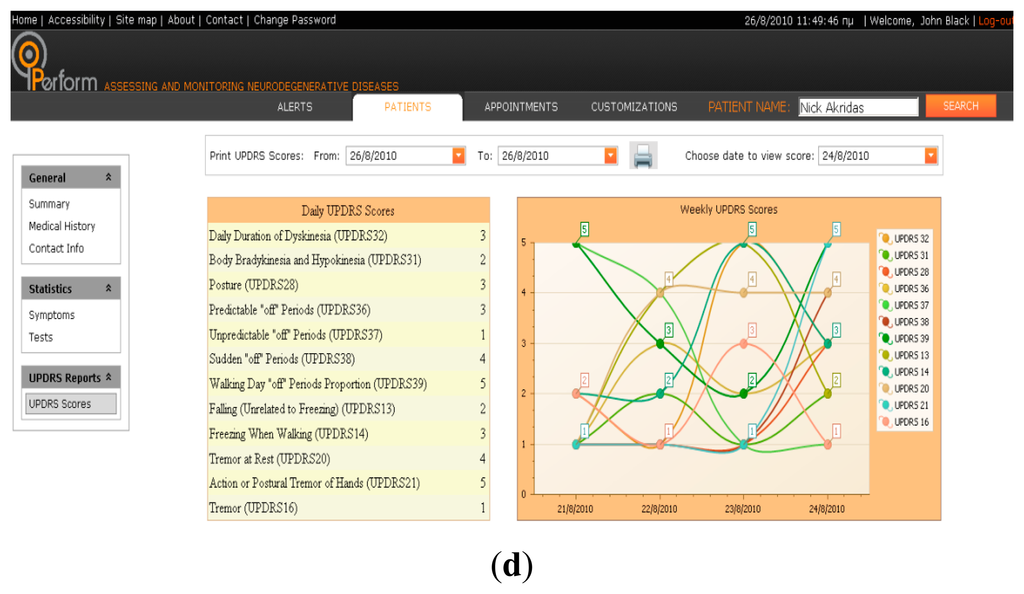Collapse the Statistics sidebar section
The height and width of the screenshot is (594, 1024).
pyautogui.click(x=108, y=289)
